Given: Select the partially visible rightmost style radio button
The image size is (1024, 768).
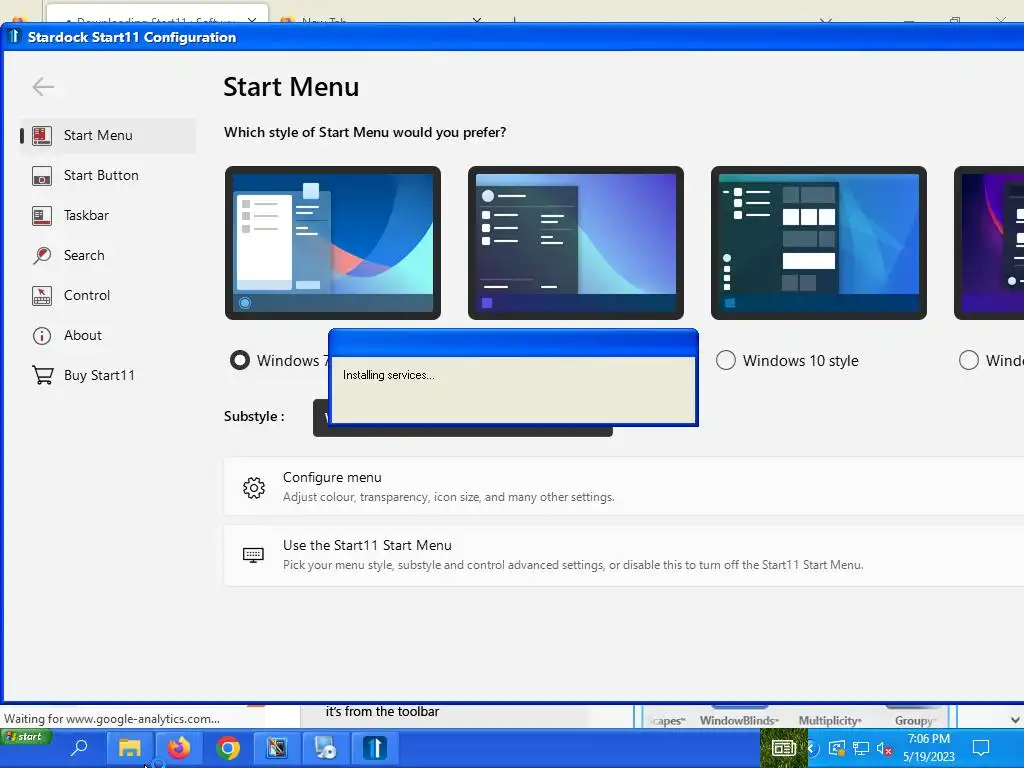Looking at the screenshot, I should (x=968, y=360).
